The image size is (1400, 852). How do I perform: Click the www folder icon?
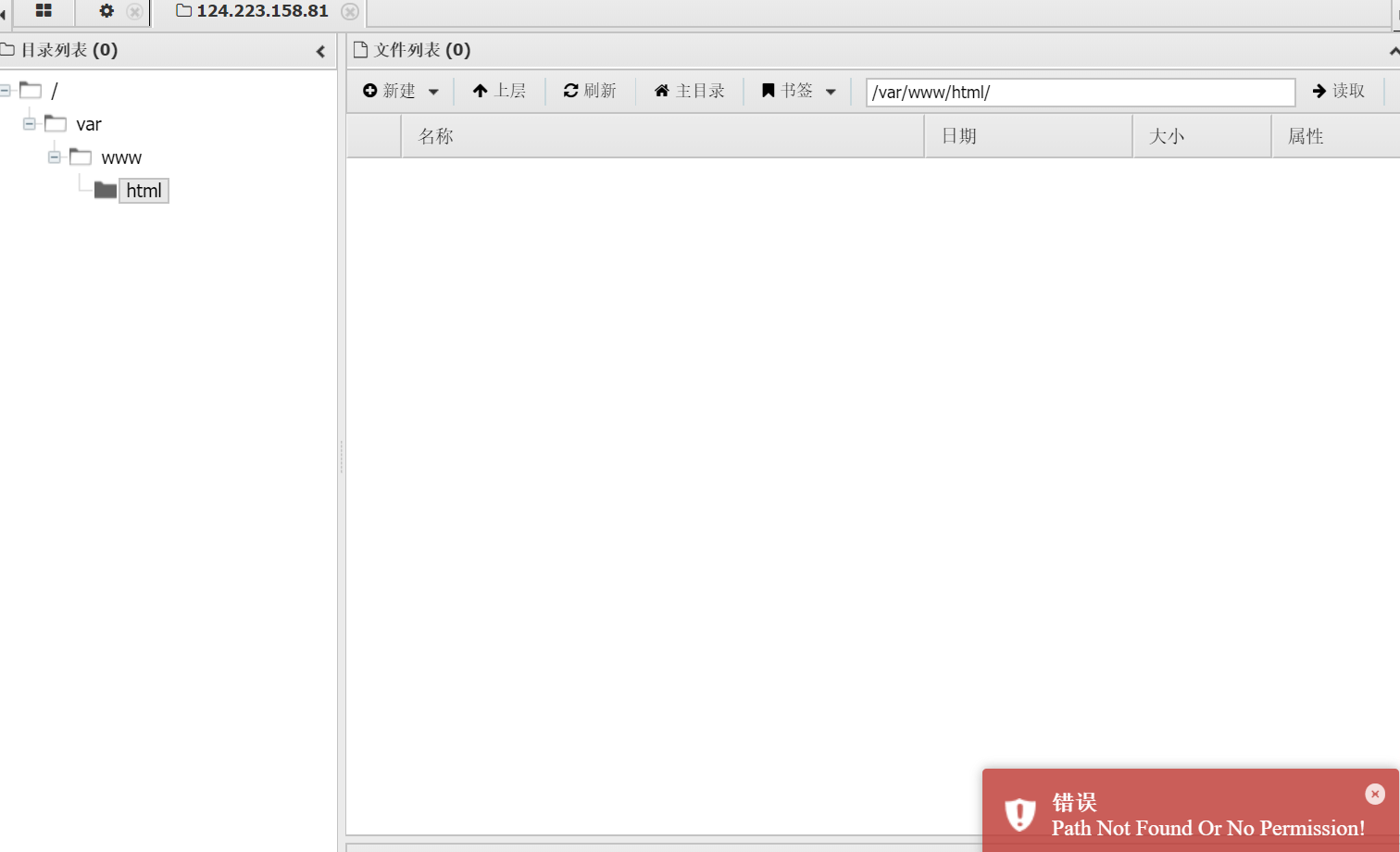(81, 157)
